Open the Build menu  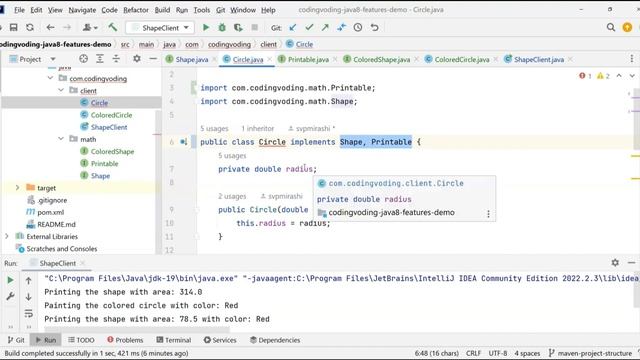tap(162, 10)
